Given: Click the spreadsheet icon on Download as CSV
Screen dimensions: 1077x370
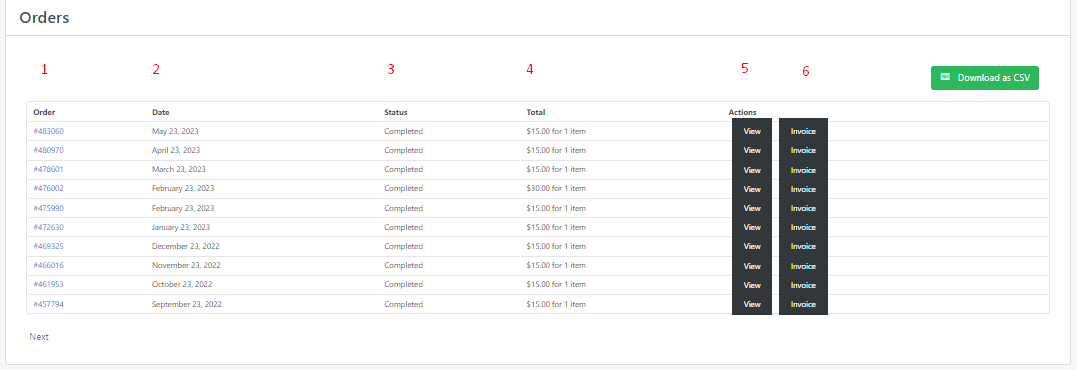Looking at the screenshot, I should point(945,77).
